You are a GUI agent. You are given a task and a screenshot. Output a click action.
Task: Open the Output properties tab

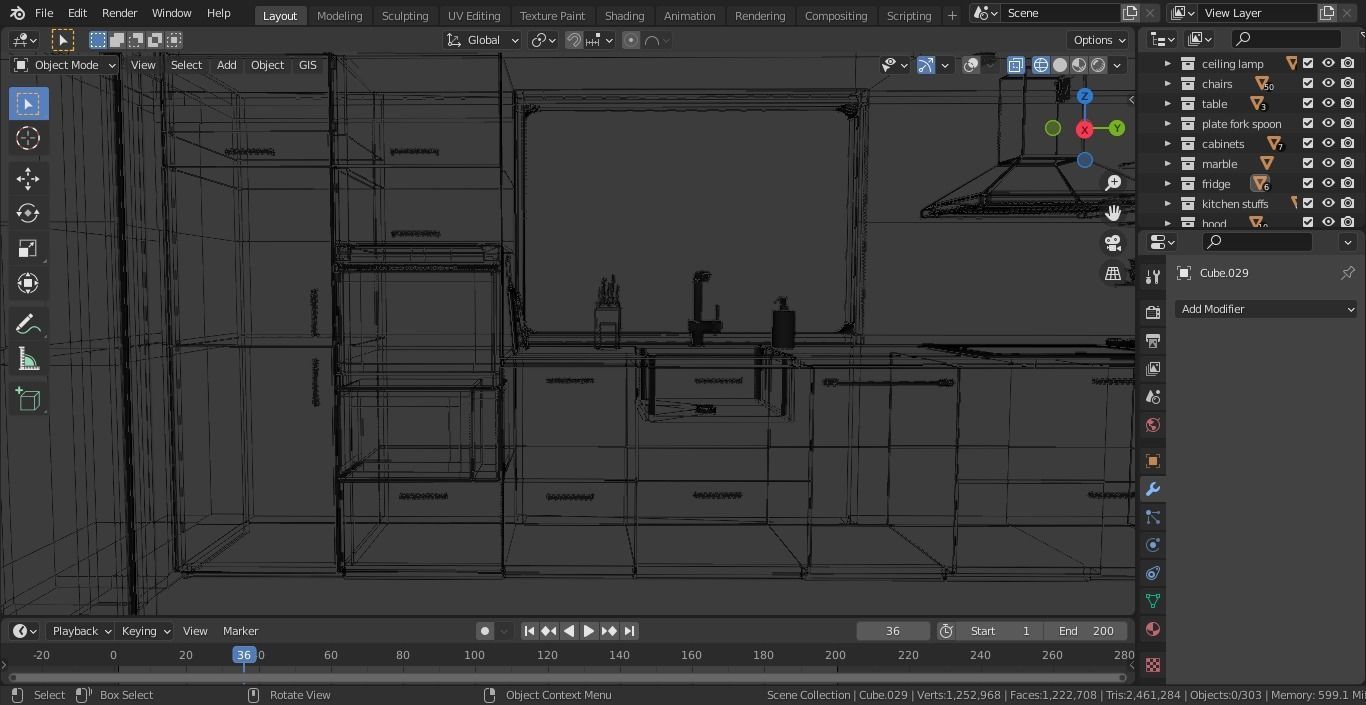pyautogui.click(x=1153, y=341)
